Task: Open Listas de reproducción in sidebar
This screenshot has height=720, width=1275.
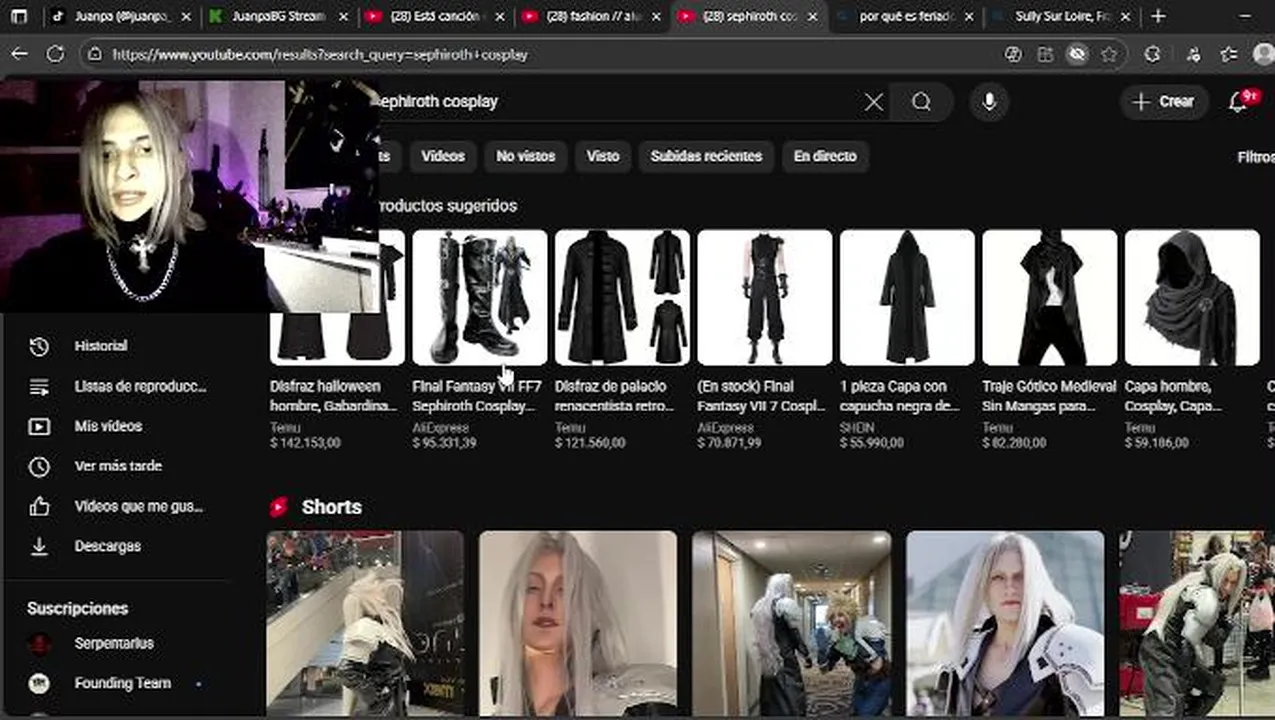Action: (x=118, y=386)
